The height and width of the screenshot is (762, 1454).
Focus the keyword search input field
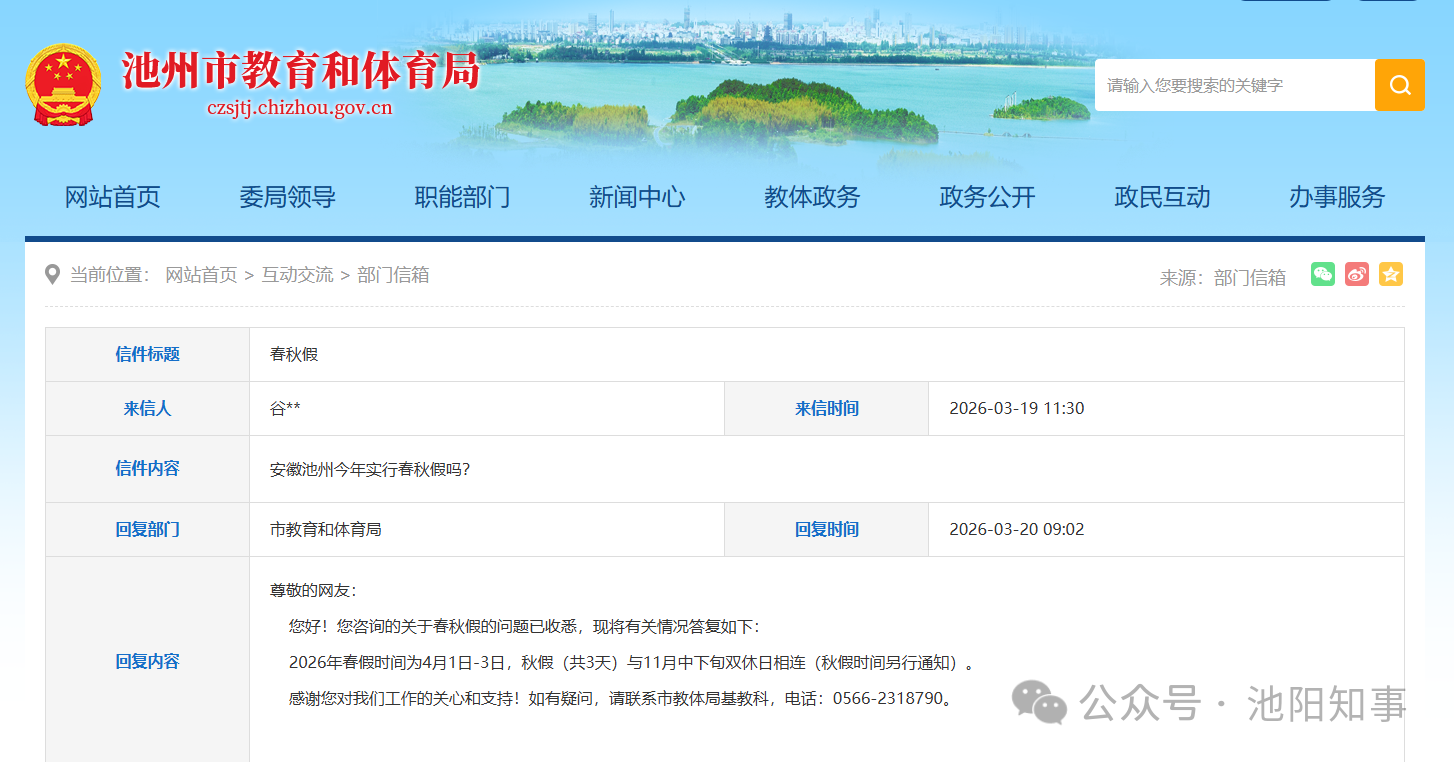pyautogui.click(x=1235, y=85)
